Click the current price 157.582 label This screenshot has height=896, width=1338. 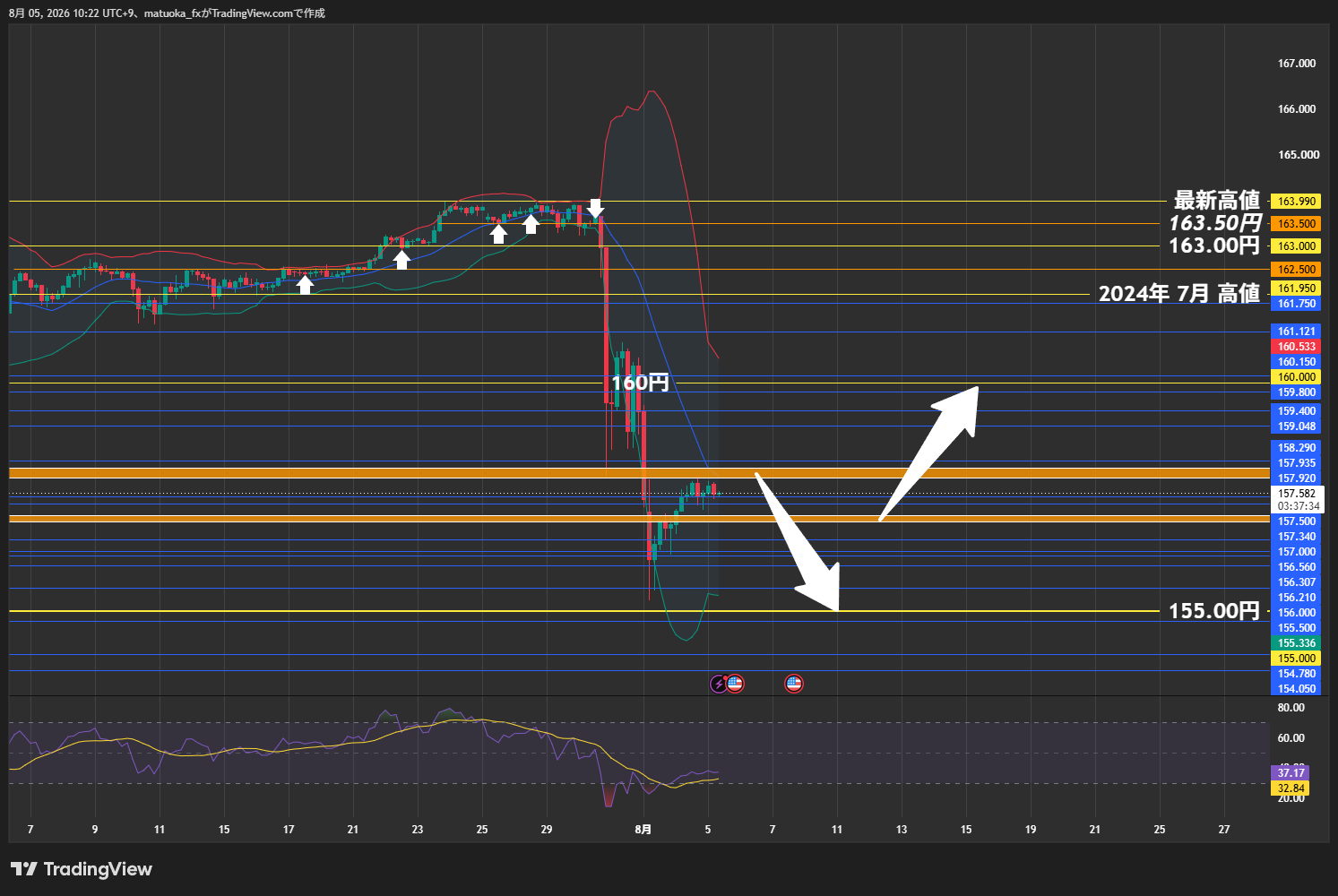click(x=1297, y=494)
